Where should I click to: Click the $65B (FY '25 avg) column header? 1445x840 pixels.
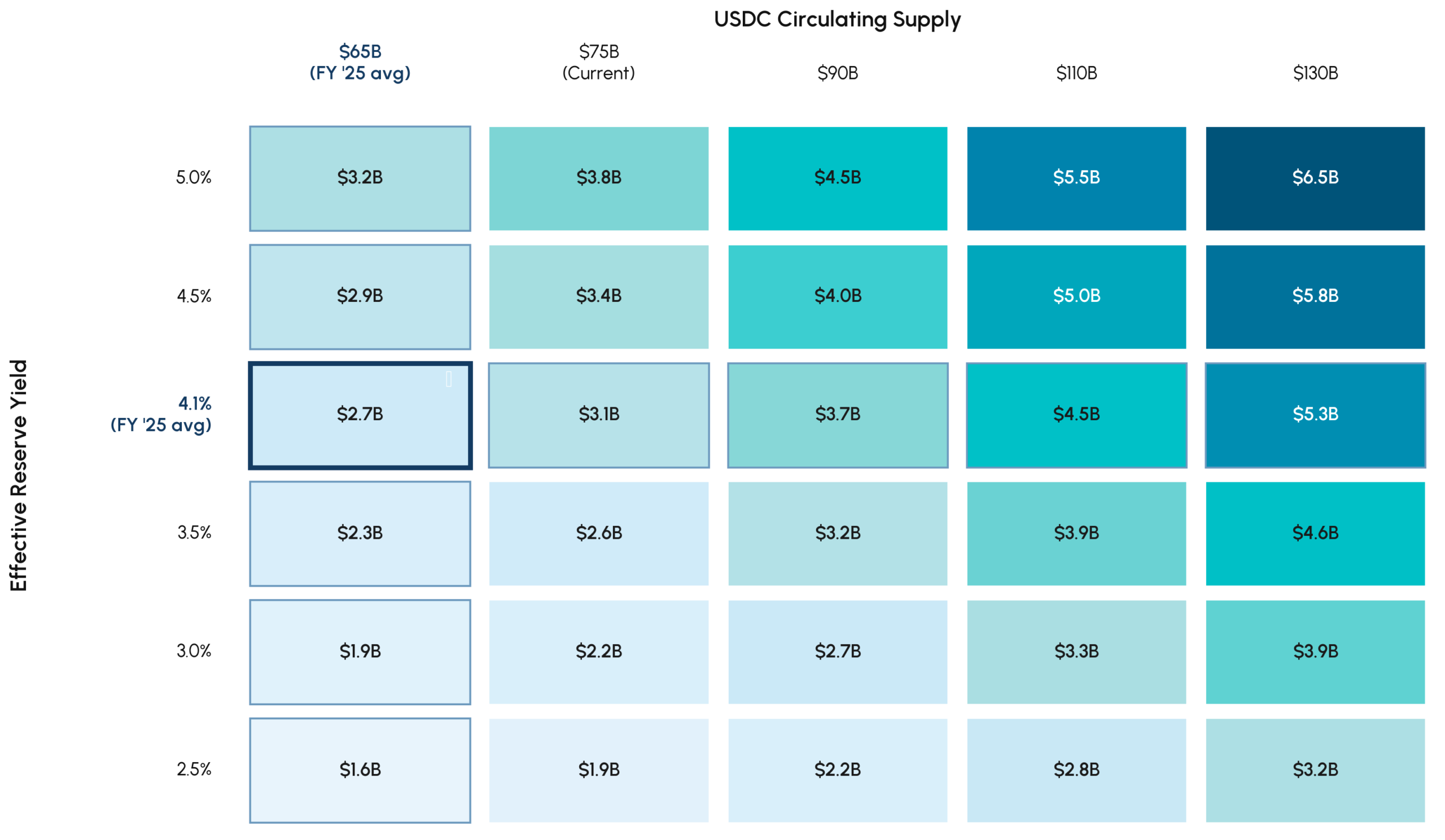pyautogui.click(x=360, y=62)
